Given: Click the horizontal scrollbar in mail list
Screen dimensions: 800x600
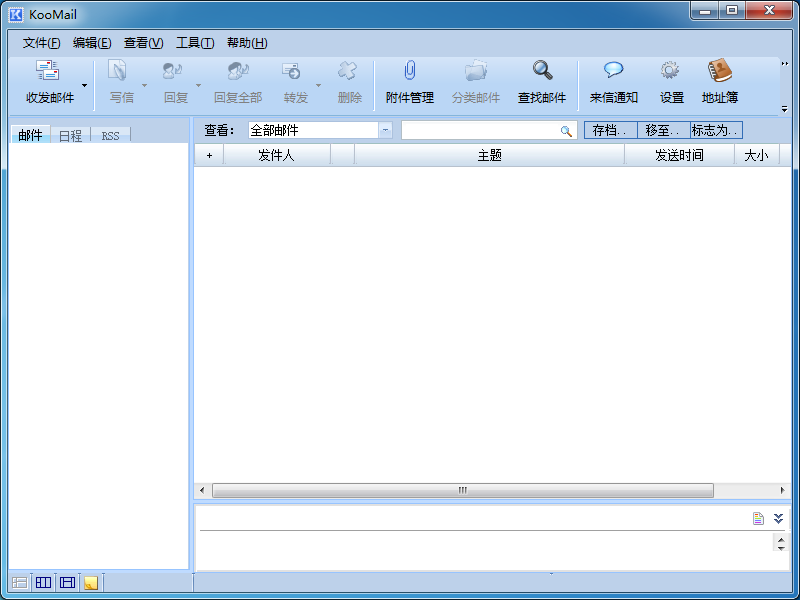Looking at the screenshot, I should (x=462, y=491).
